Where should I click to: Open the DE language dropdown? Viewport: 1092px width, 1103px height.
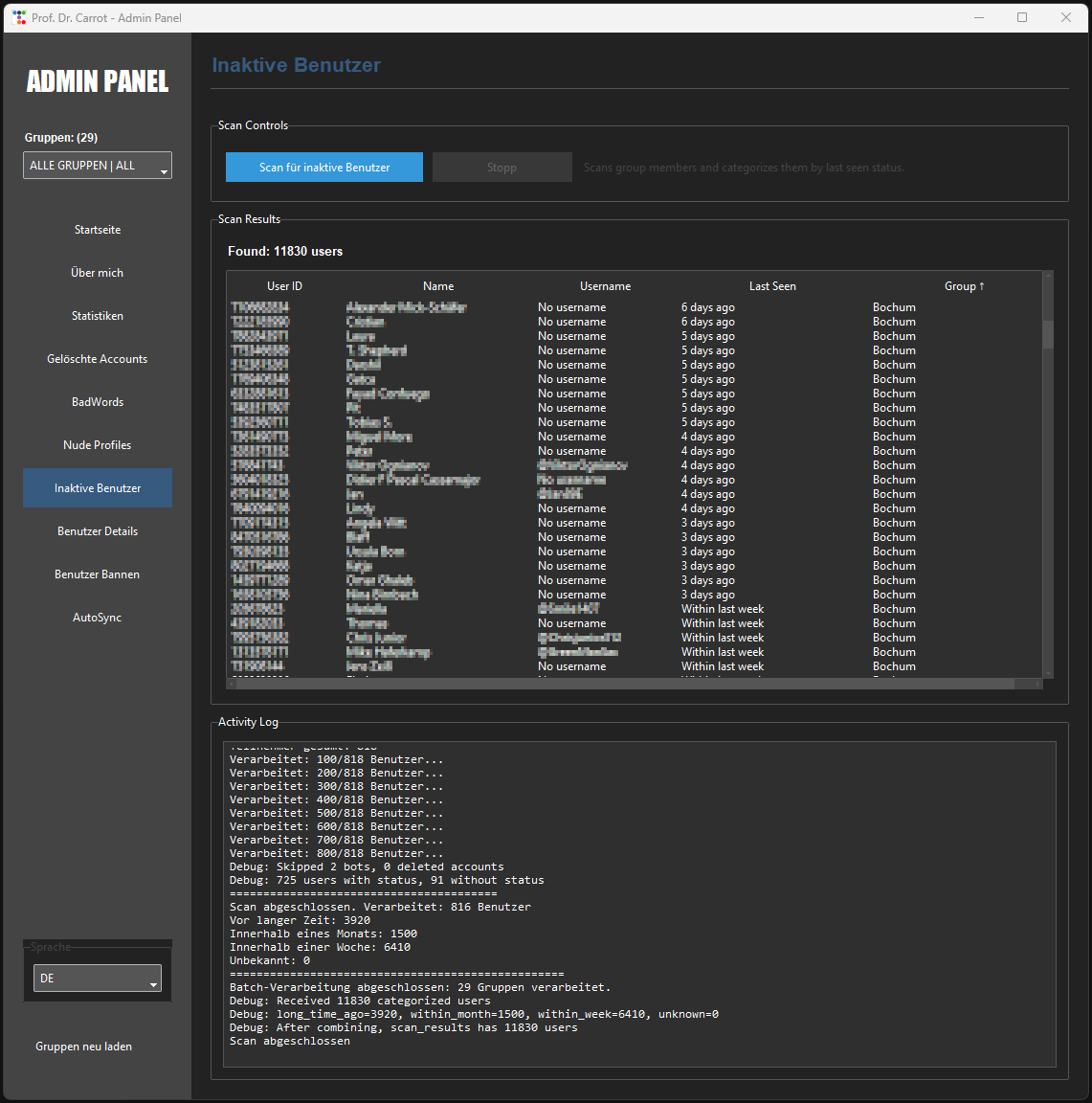coord(98,979)
